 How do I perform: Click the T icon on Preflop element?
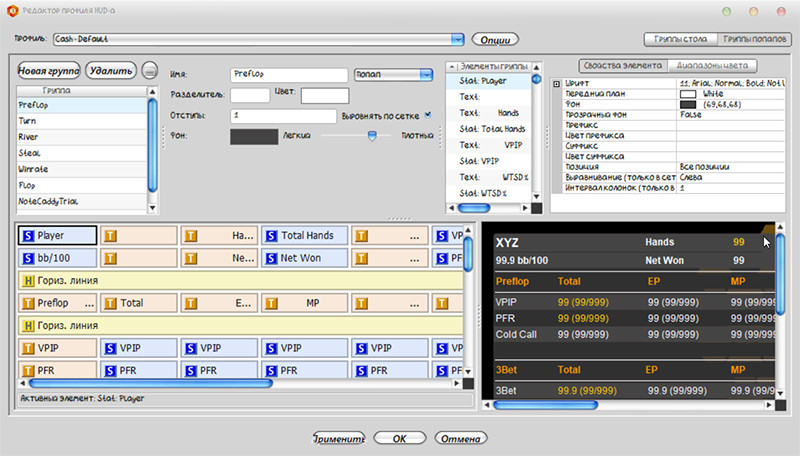(28, 302)
